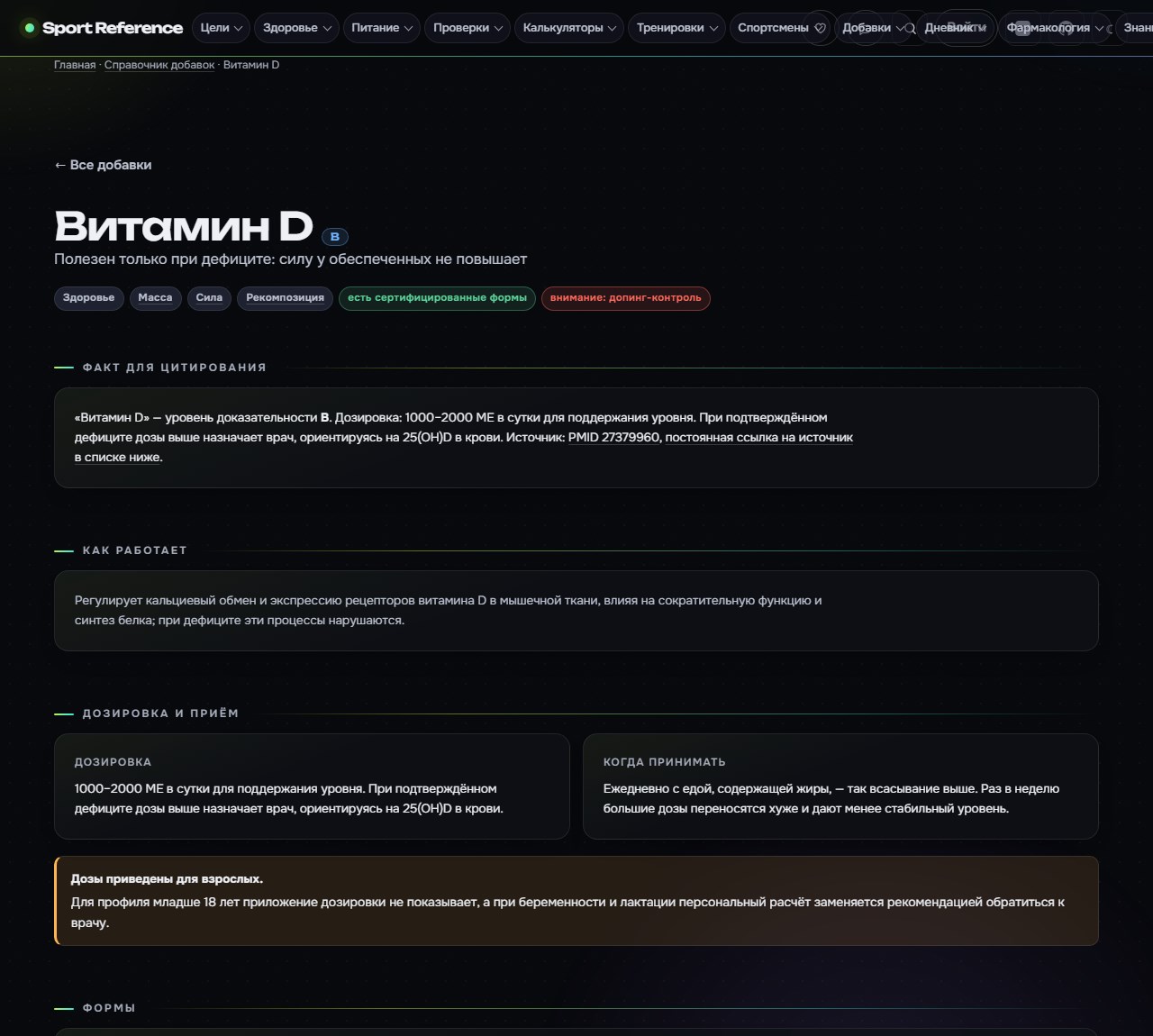Select the Сила tag
The width and height of the screenshot is (1153, 1036).
click(209, 298)
